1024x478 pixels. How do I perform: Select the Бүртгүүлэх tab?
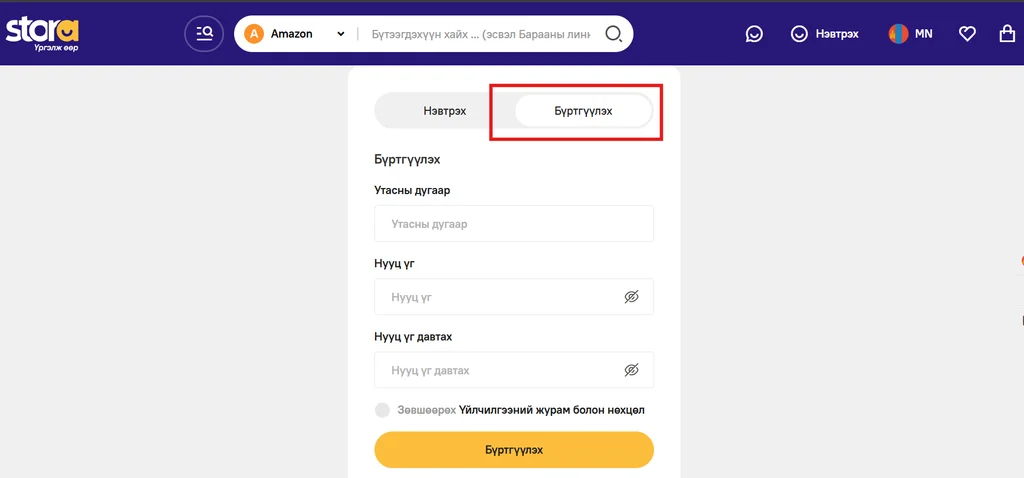pyautogui.click(x=583, y=111)
